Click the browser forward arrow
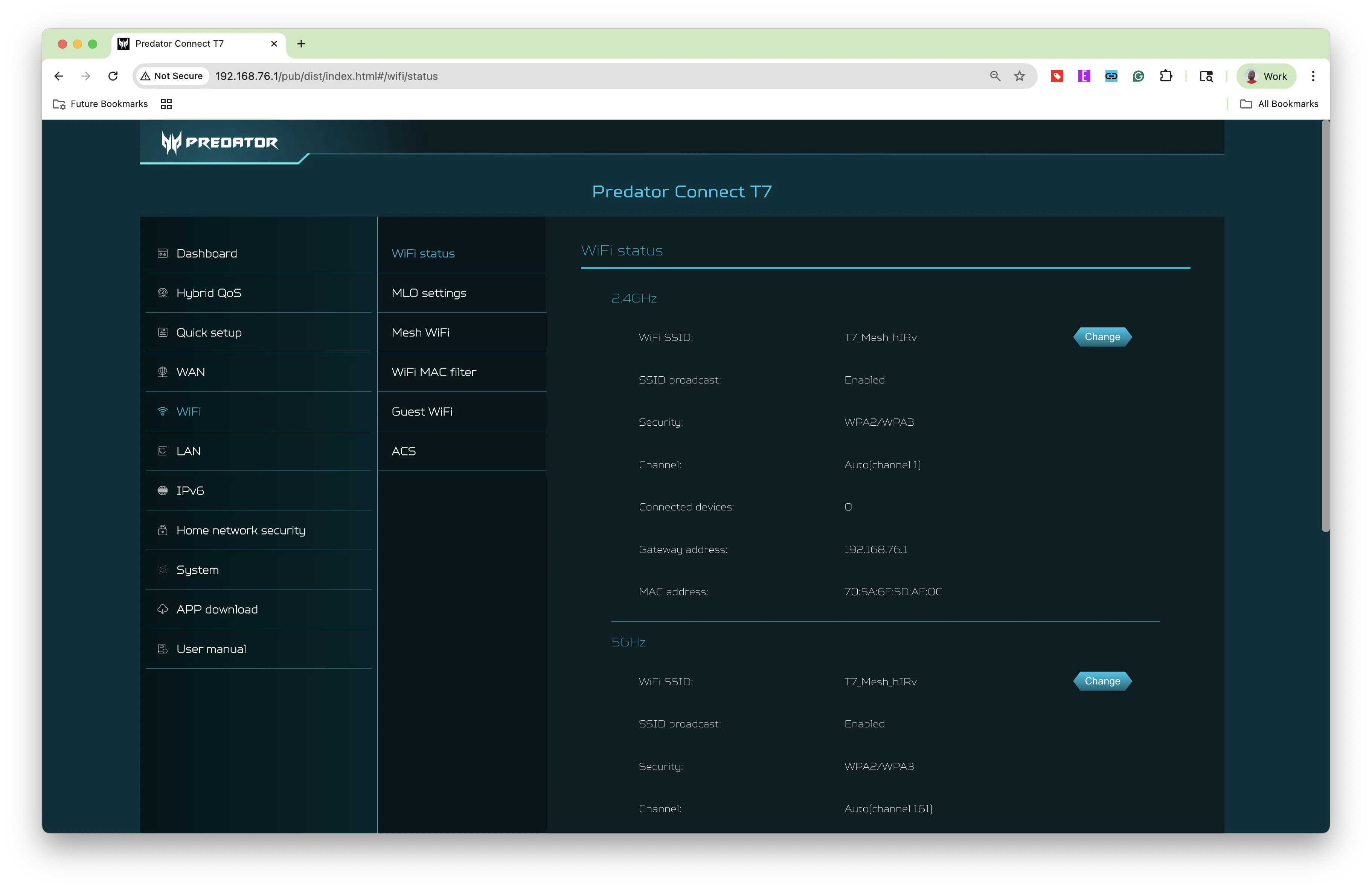Image resolution: width=1372 pixels, height=889 pixels. click(x=86, y=76)
